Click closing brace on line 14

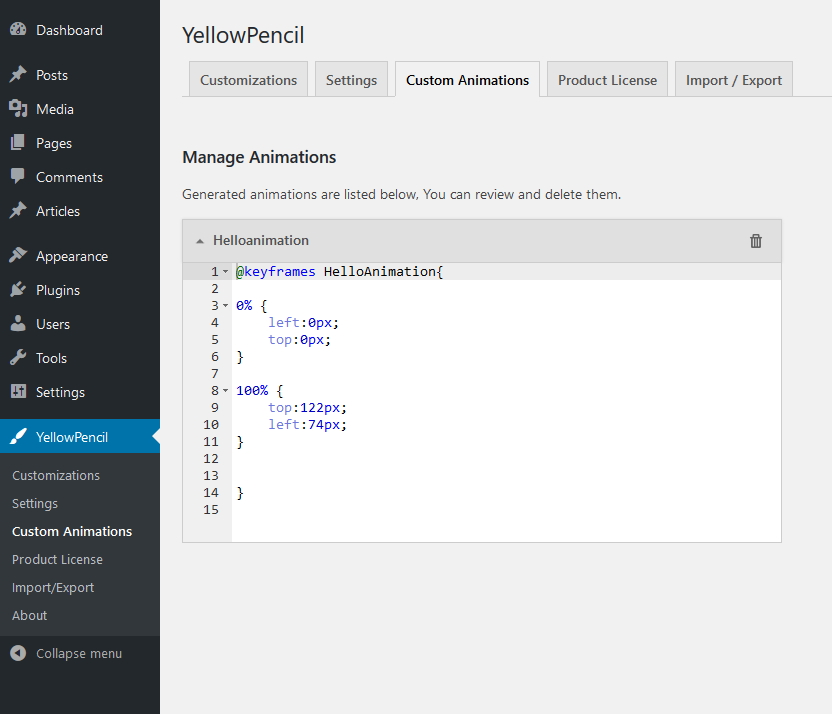(240, 493)
